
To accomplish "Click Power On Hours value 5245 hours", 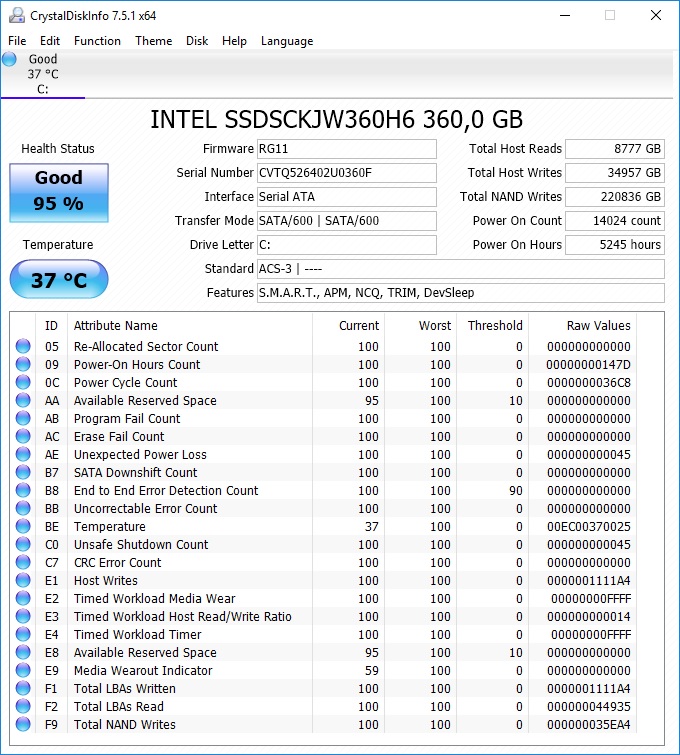I will (x=615, y=245).
